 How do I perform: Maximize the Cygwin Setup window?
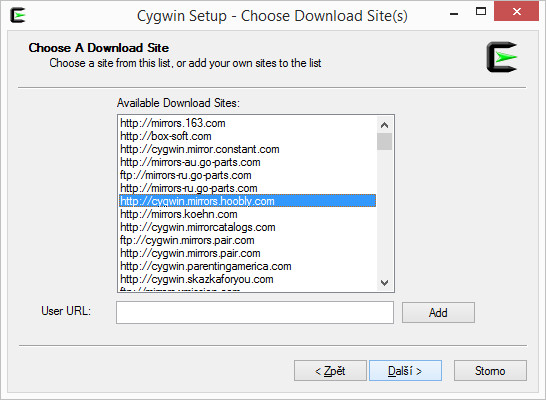[481, 12]
